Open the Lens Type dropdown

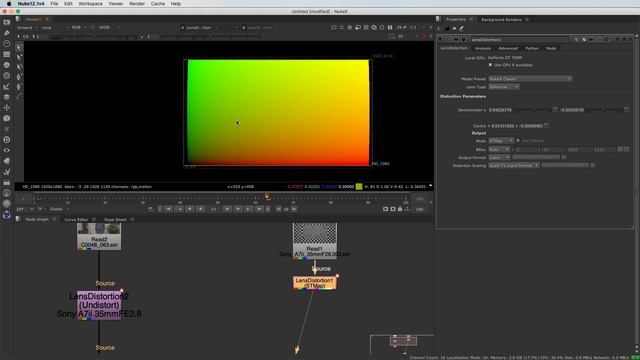[504, 87]
